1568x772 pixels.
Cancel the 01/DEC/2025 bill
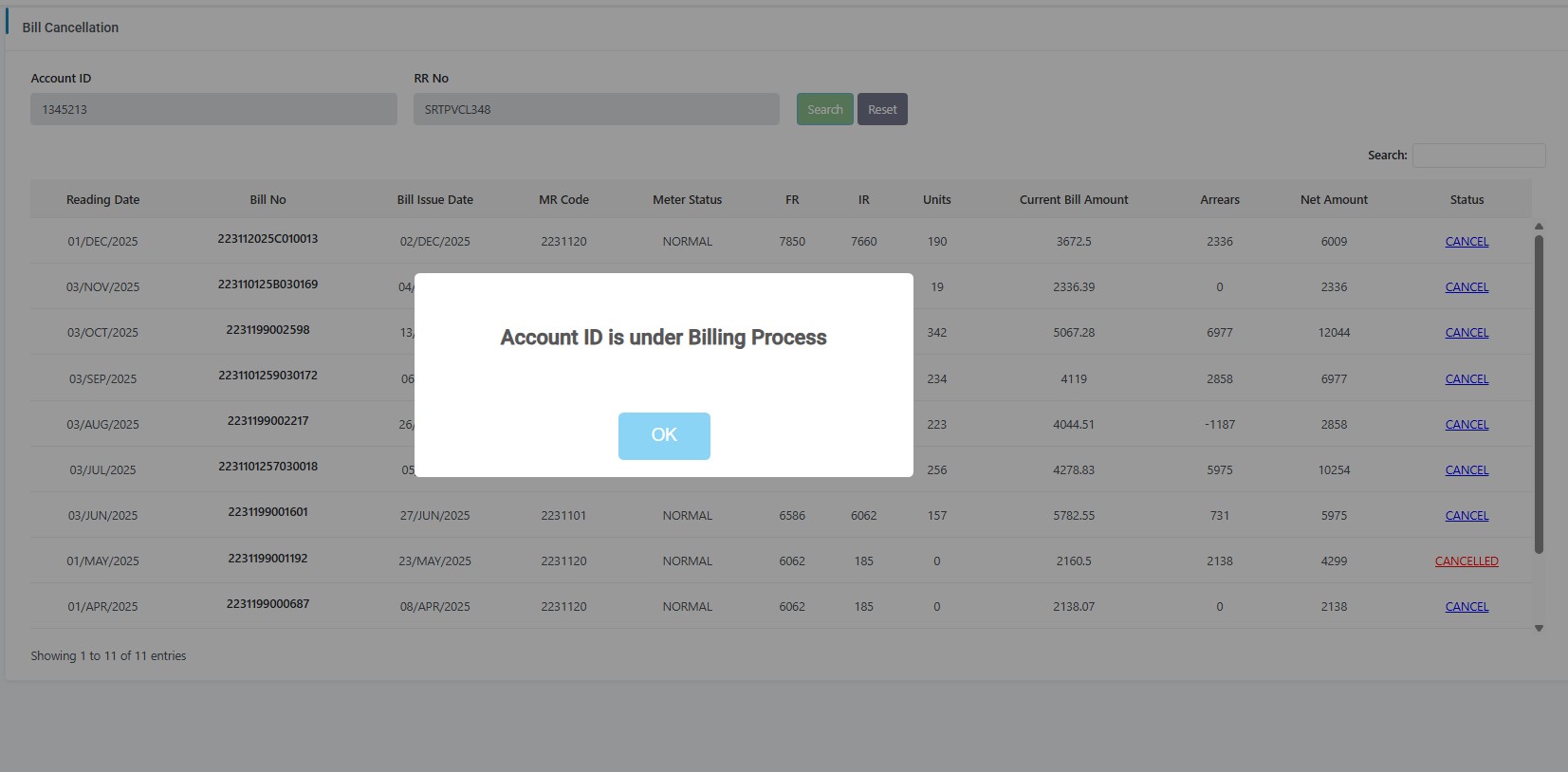[x=1466, y=242]
